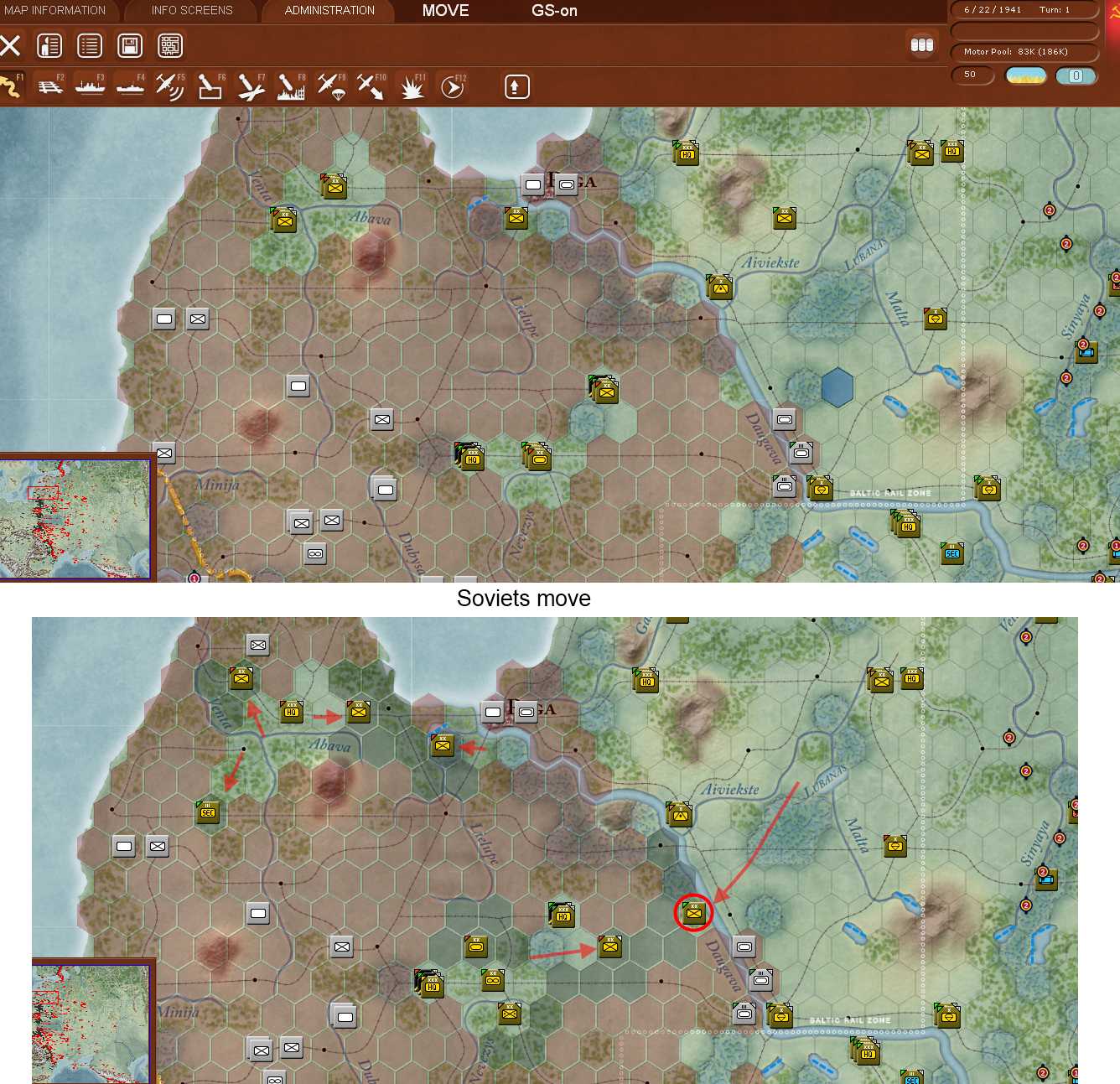Open the grid-pattern icon after the save icon
1120x1084 pixels.
(x=170, y=45)
